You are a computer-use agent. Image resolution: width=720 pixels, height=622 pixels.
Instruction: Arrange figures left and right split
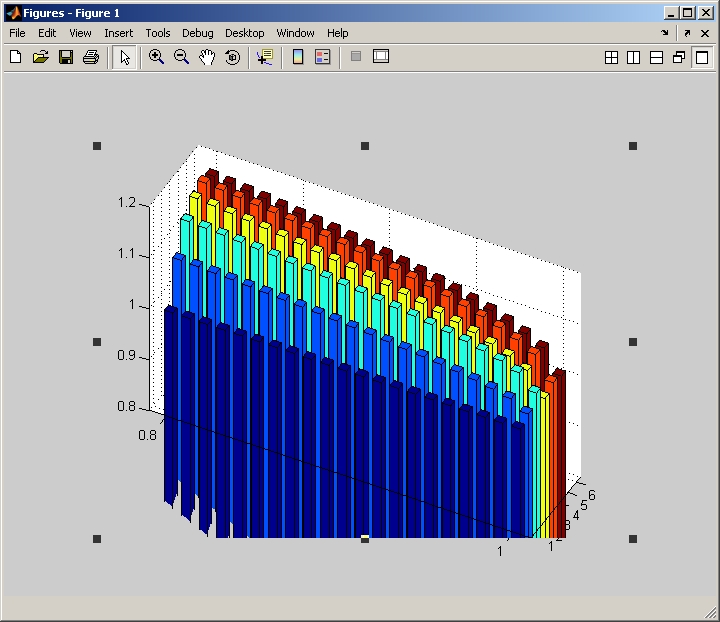634,58
